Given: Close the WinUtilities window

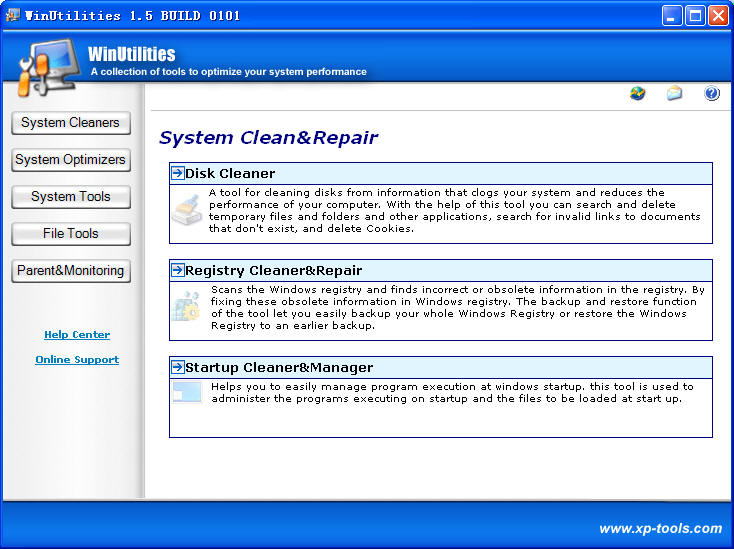Looking at the screenshot, I should [718, 15].
